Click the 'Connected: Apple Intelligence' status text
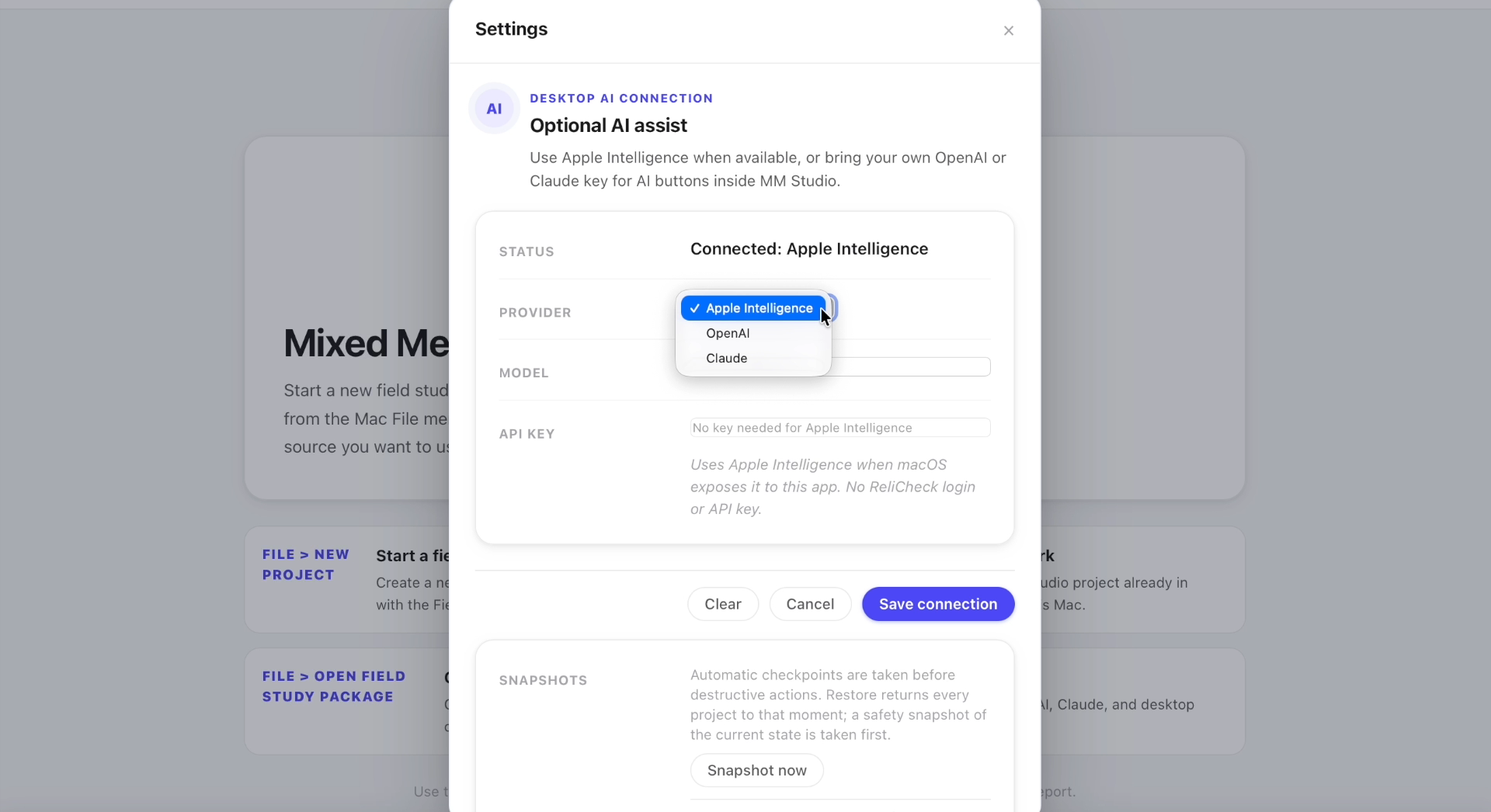The height and width of the screenshot is (812, 1491). point(809,249)
